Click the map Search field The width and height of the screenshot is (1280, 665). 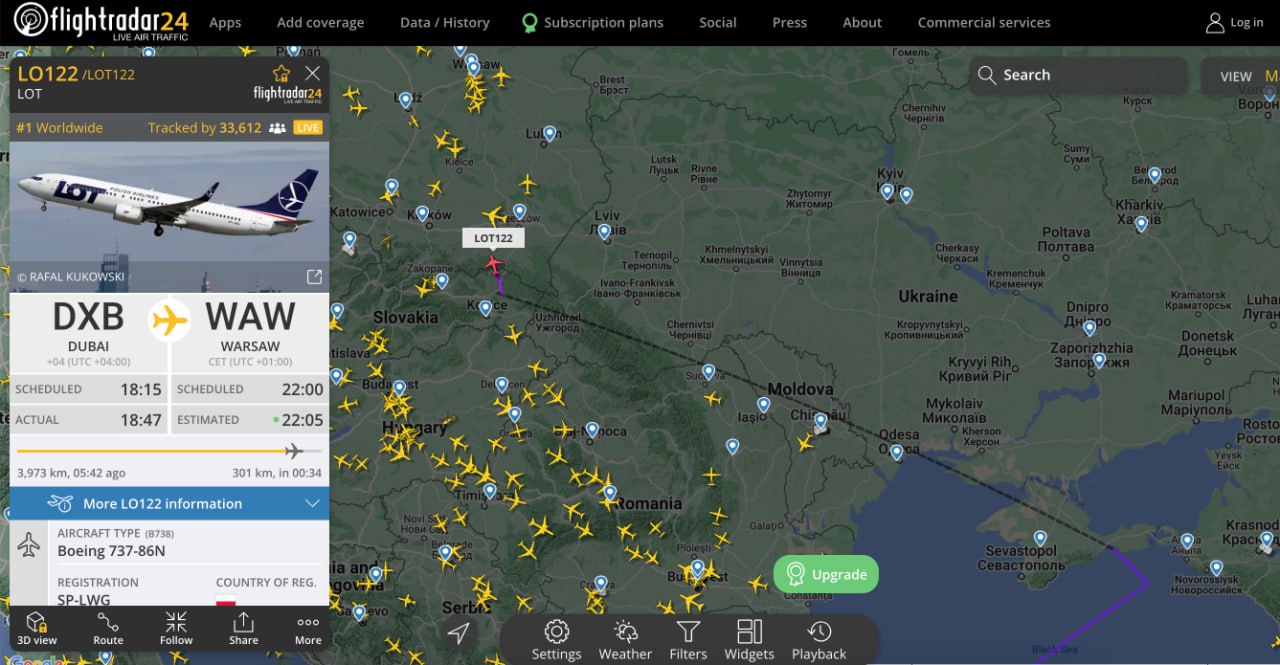pos(1077,75)
